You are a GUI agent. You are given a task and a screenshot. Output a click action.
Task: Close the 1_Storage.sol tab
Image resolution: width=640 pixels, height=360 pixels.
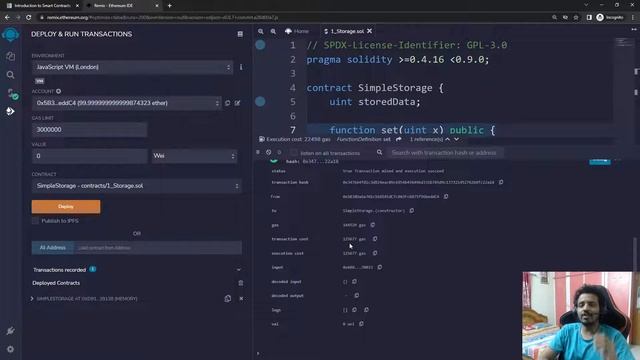pyautogui.click(x=369, y=31)
